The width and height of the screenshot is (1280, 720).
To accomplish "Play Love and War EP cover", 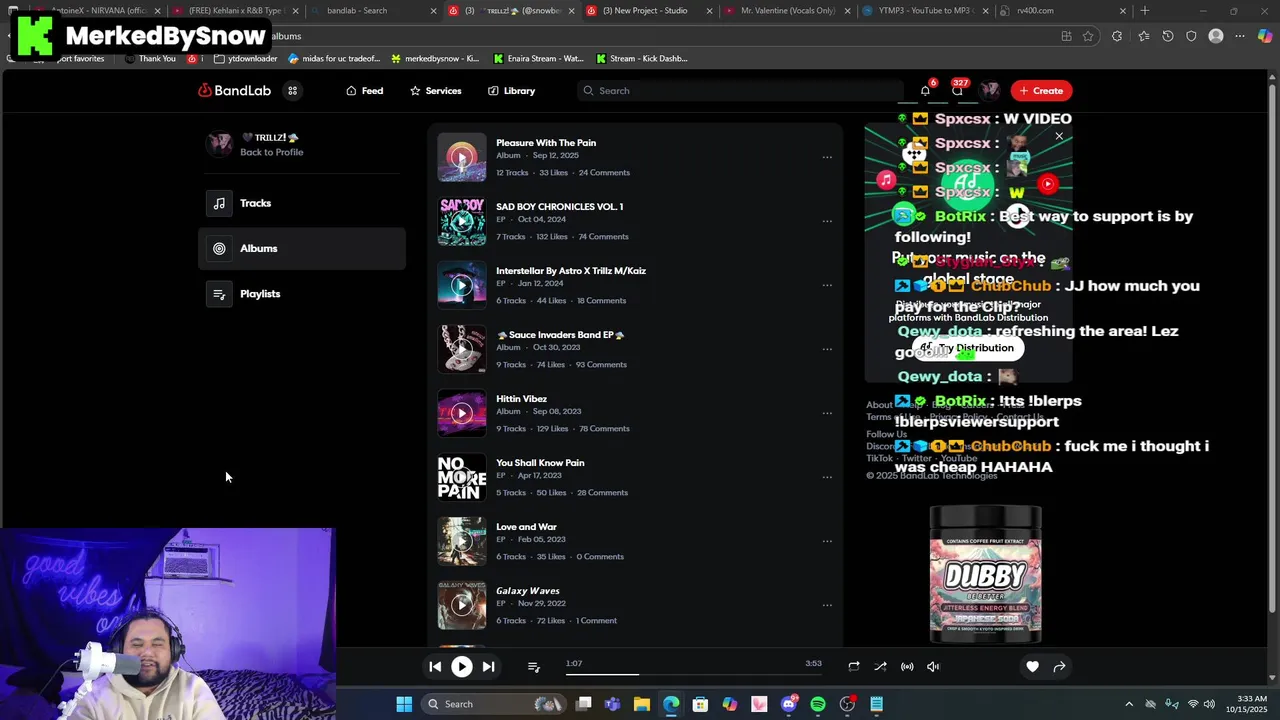I will [461, 541].
